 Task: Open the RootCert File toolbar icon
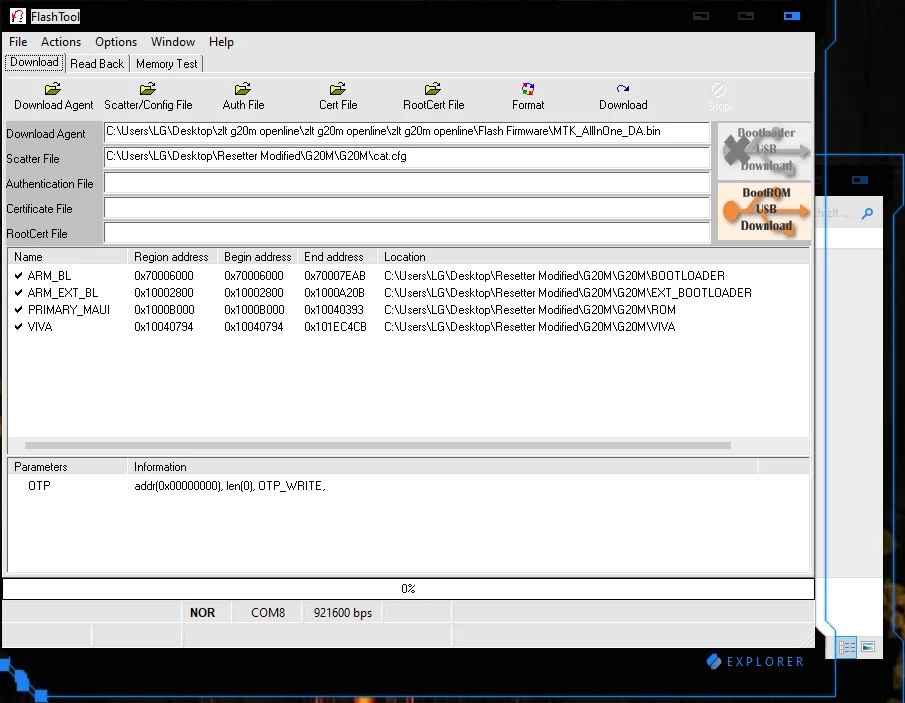coord(433,89)
